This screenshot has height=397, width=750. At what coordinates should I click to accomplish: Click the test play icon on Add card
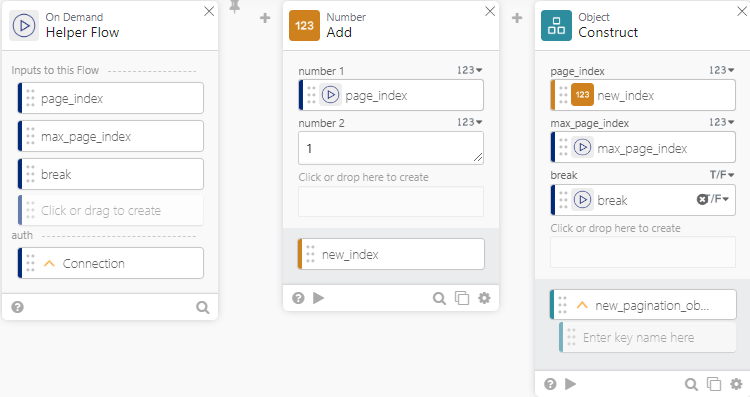pos(319,298)
